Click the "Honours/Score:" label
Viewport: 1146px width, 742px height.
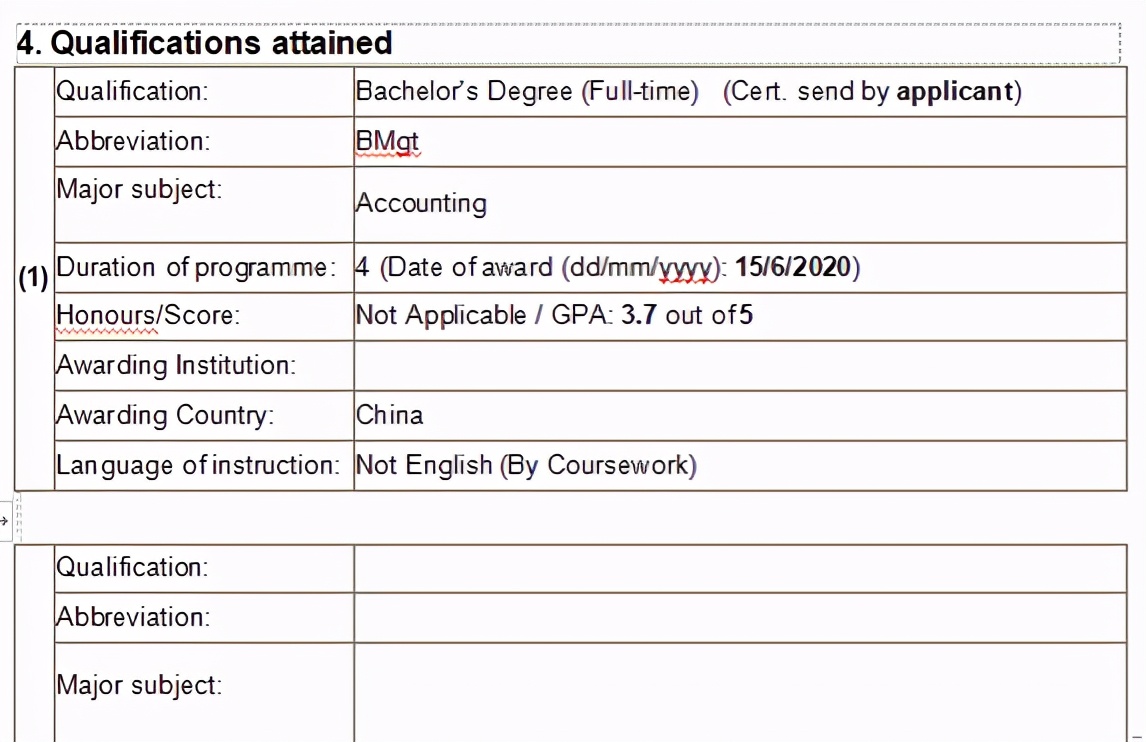[148, 316]
